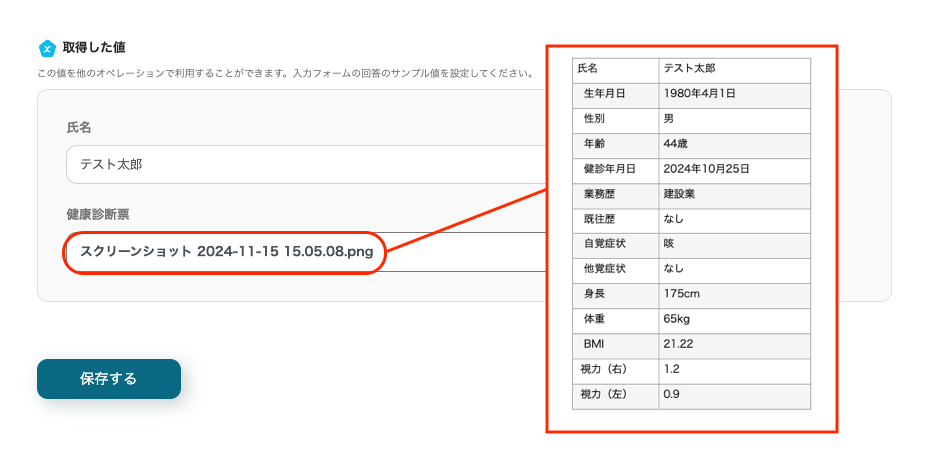Click the 年齢 table cell
Screen dimensions: 931x452
coord(616,146)
